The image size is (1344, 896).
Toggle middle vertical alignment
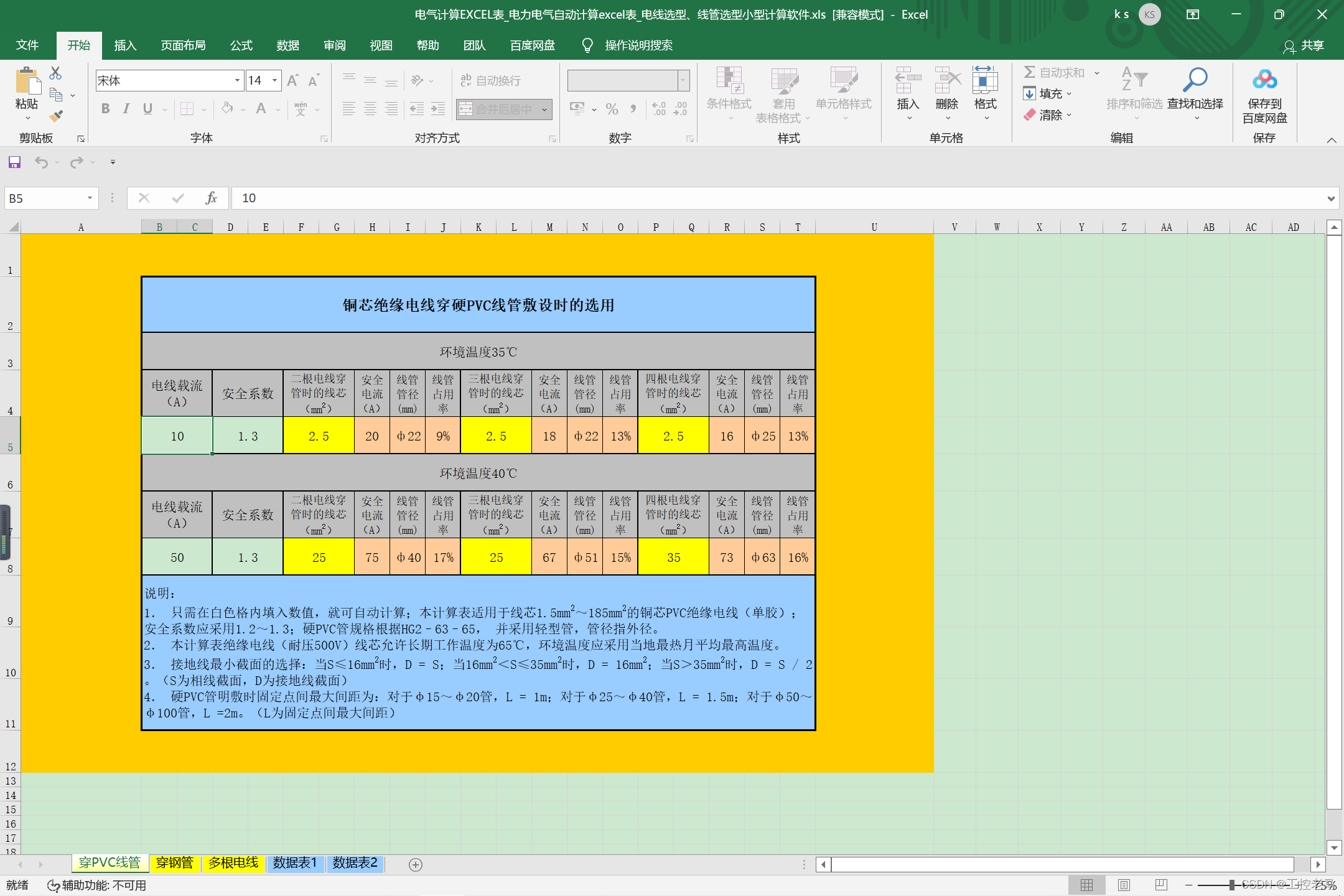tap(370, 80)
